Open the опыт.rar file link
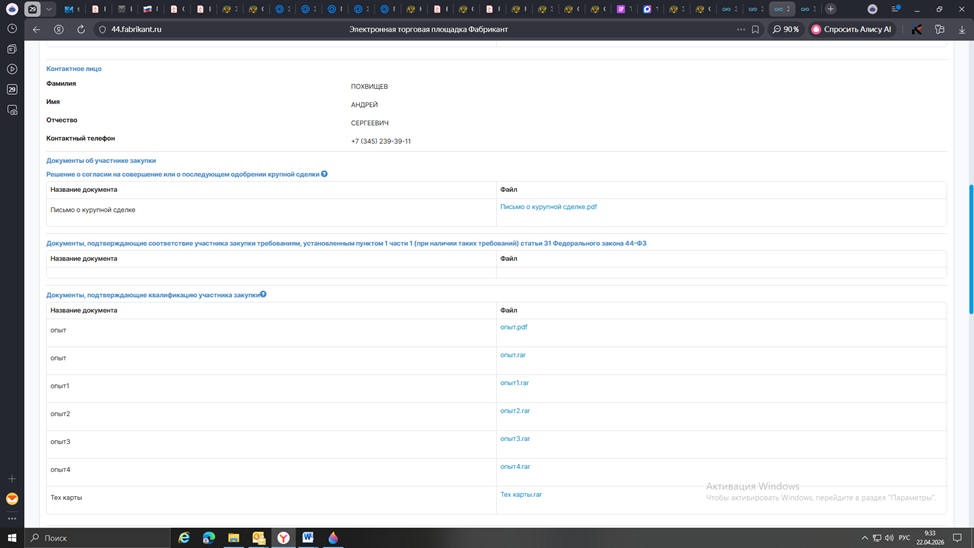Image resolution: width=974 pixels, height=548 pixels. (x=513, y=355)
